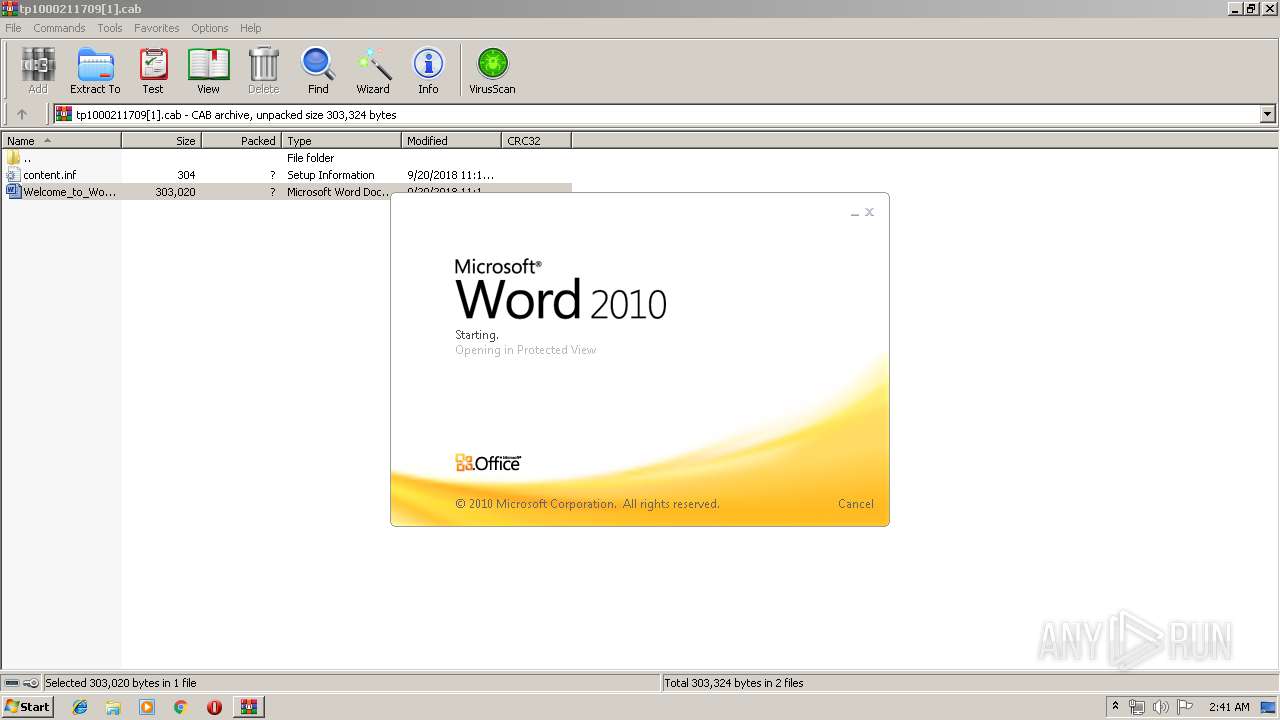Run VirusScan on archive

(x=492, y=71)
